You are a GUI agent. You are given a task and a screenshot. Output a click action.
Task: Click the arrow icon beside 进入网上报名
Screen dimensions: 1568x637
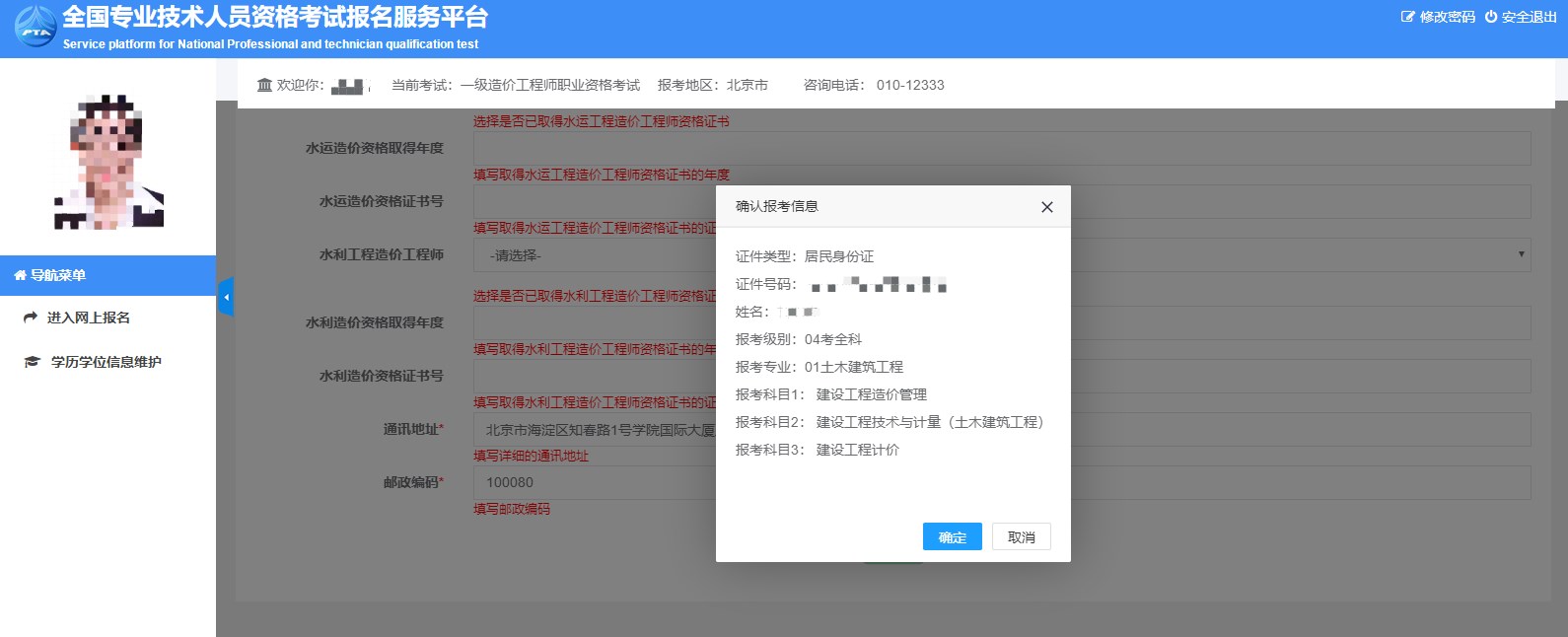(x=31, y=318)
